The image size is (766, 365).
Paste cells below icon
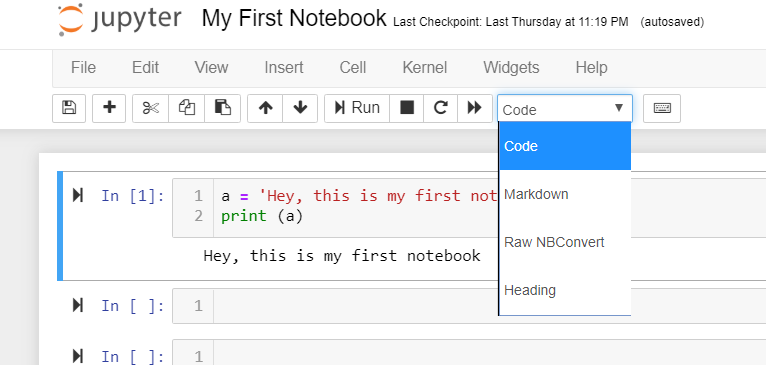coord(222,108)
